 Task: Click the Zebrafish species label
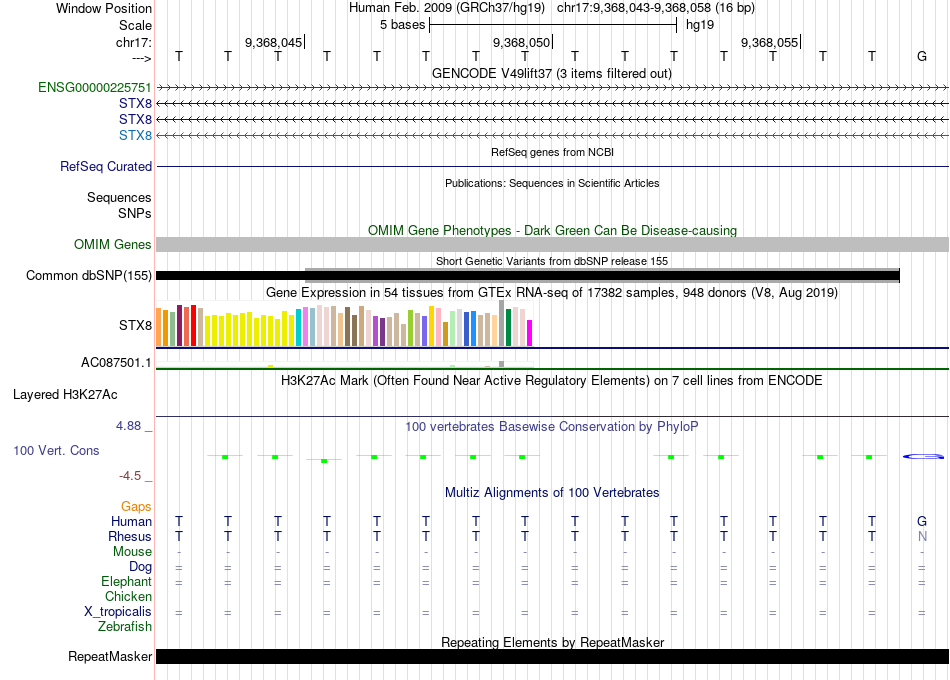[x=124, y=627]
